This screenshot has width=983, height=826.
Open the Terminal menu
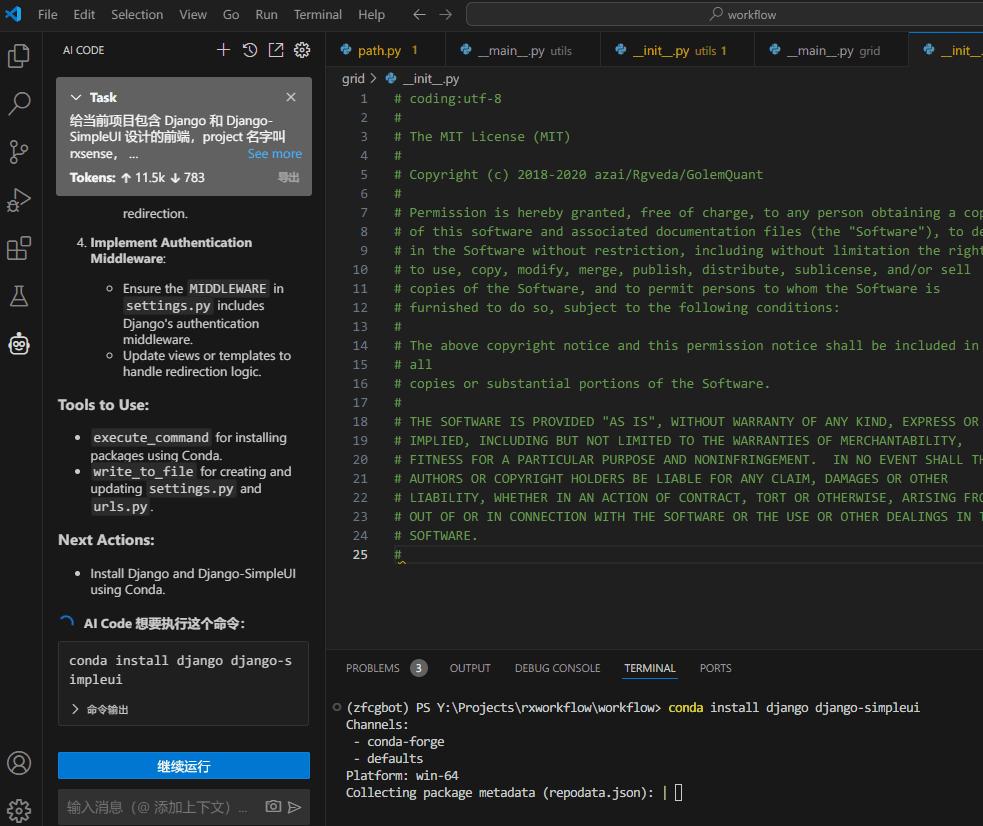pyautogui.click(x=317, y=14)
